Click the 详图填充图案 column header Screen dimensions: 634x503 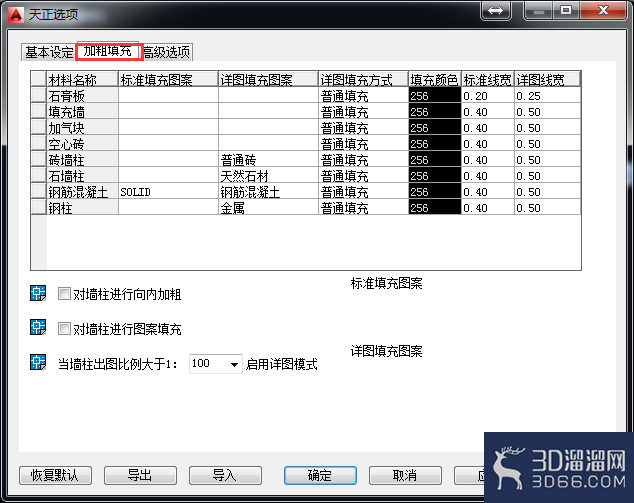click(268, 79)
